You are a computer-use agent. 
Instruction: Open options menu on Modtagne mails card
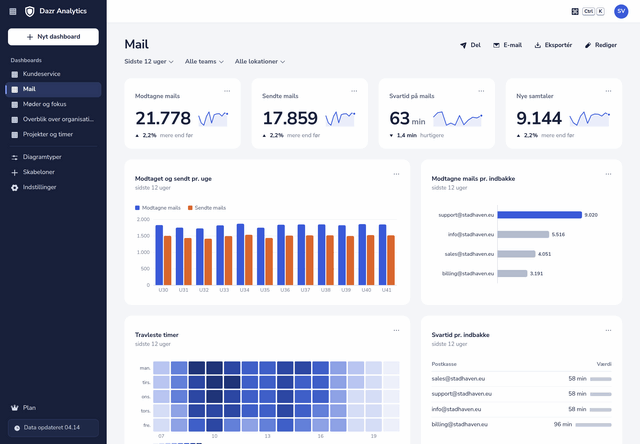pyautogui.click(x=227, y=91)
